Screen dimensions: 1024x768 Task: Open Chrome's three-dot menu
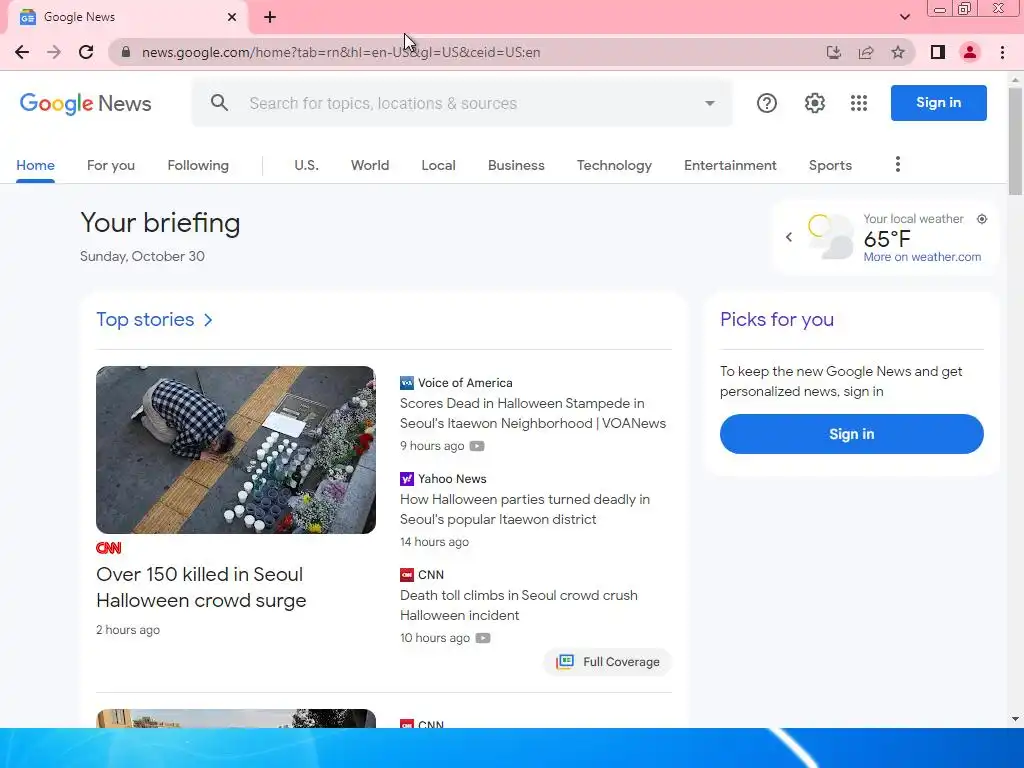coord(1002,52)
